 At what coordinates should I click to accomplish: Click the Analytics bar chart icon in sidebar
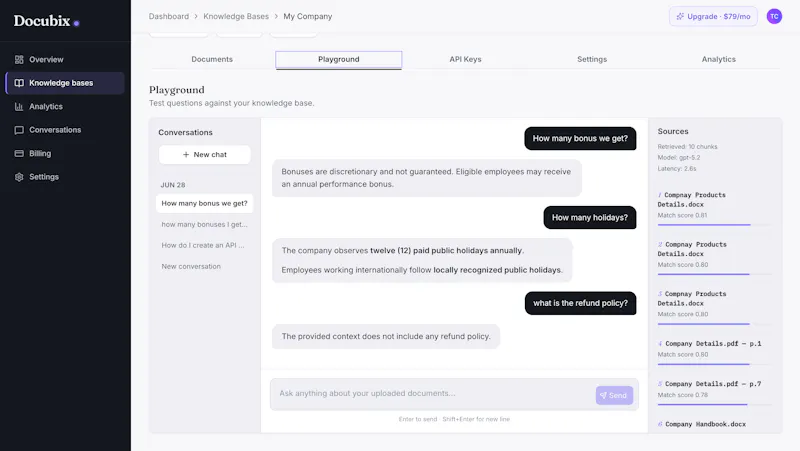coord(19,107)
